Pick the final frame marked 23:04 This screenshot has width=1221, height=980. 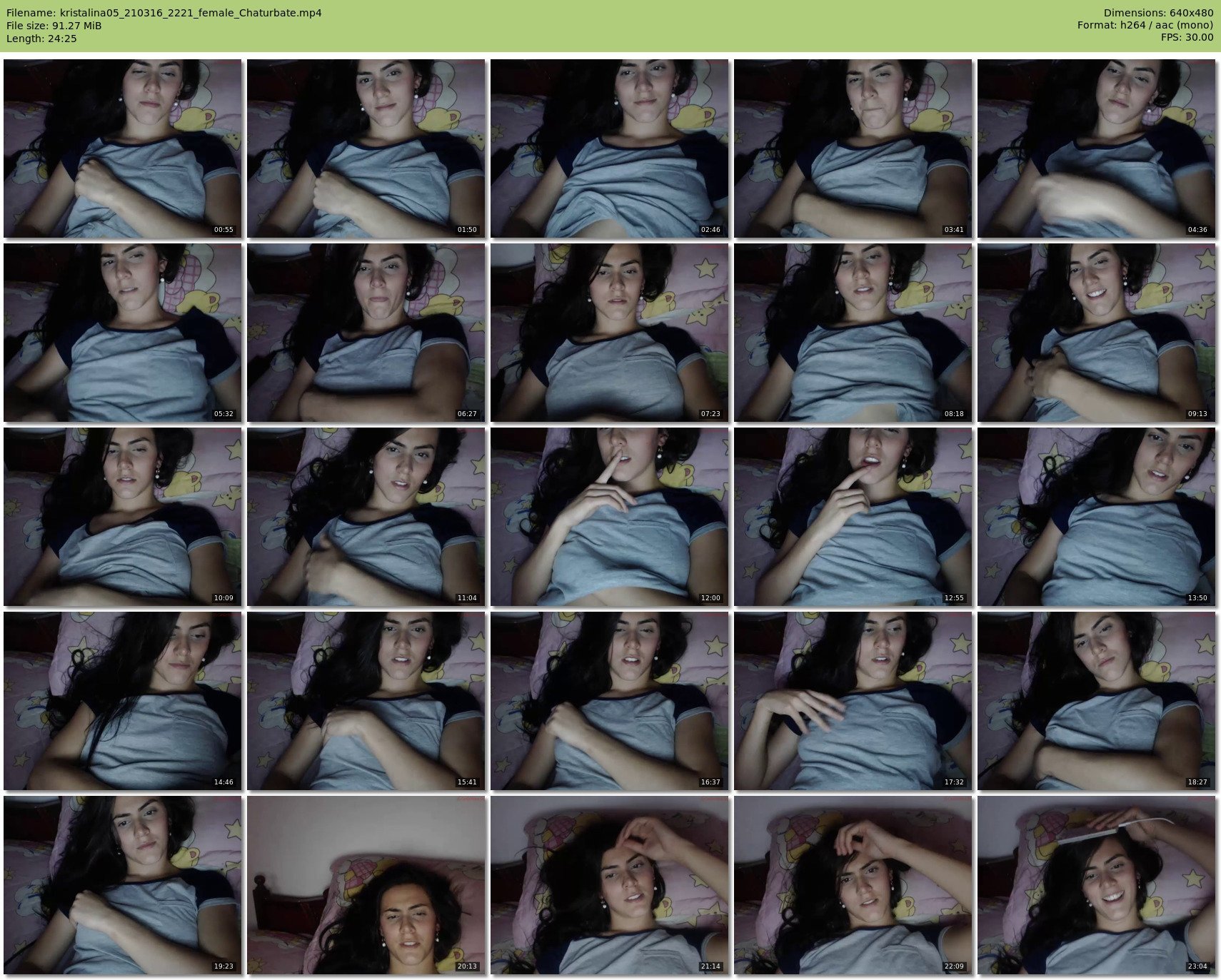1096,885
